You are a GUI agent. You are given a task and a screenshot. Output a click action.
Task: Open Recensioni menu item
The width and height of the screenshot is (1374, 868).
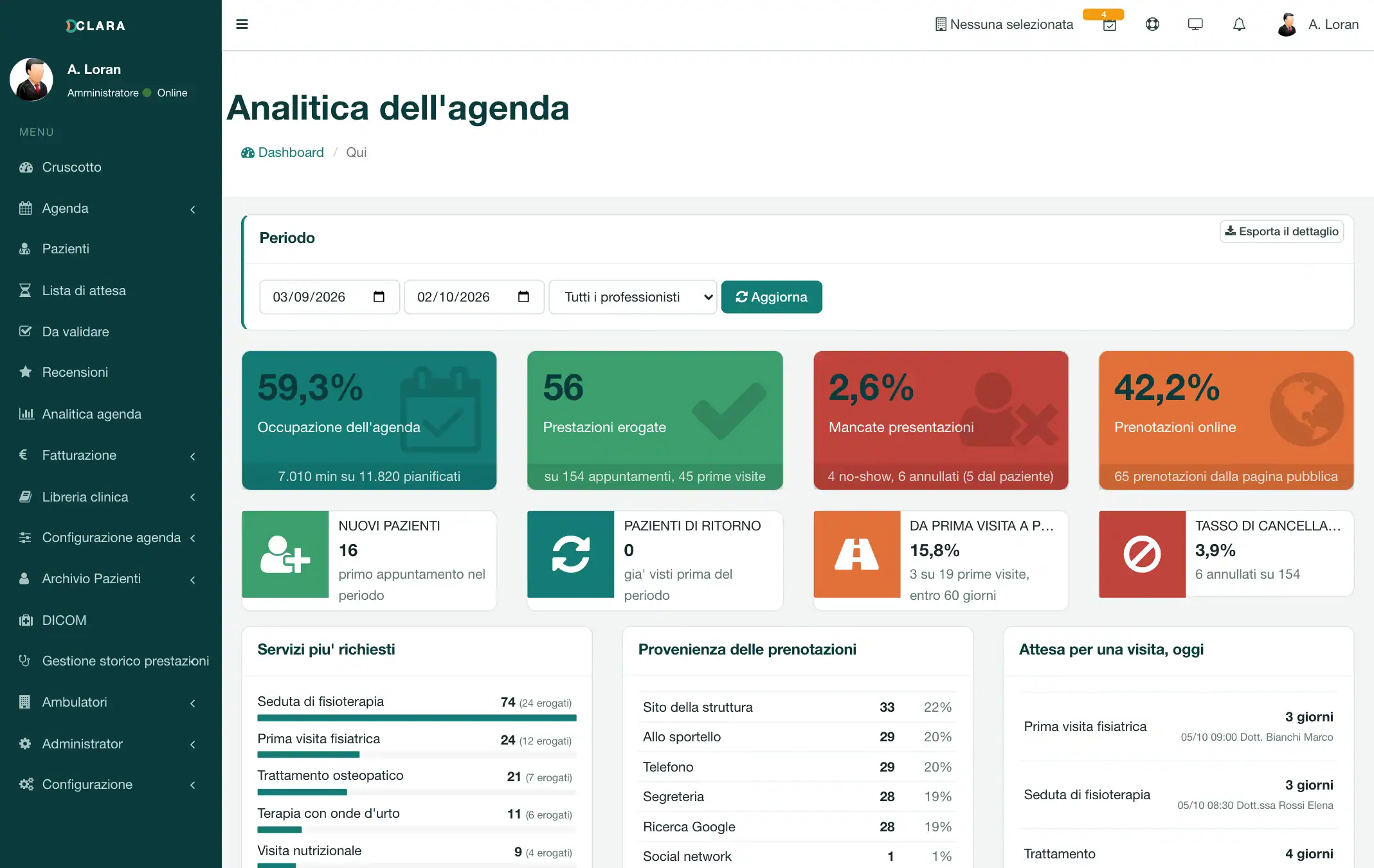[x=111, y=372]
